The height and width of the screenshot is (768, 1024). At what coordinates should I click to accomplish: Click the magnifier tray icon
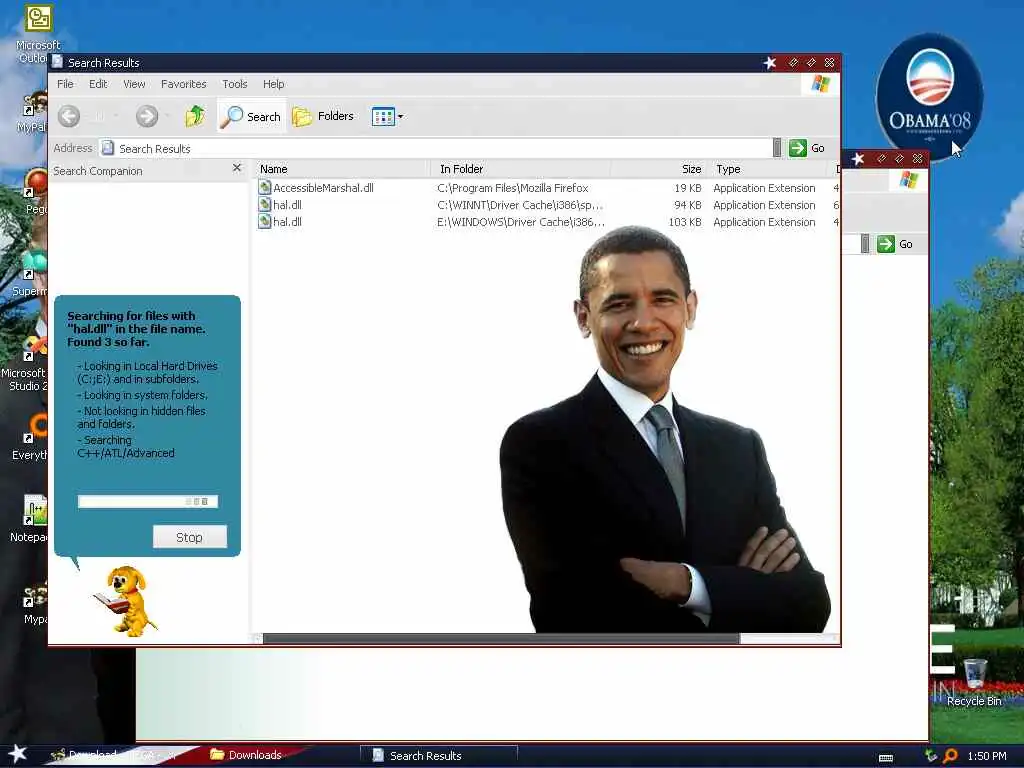(951, 756)
